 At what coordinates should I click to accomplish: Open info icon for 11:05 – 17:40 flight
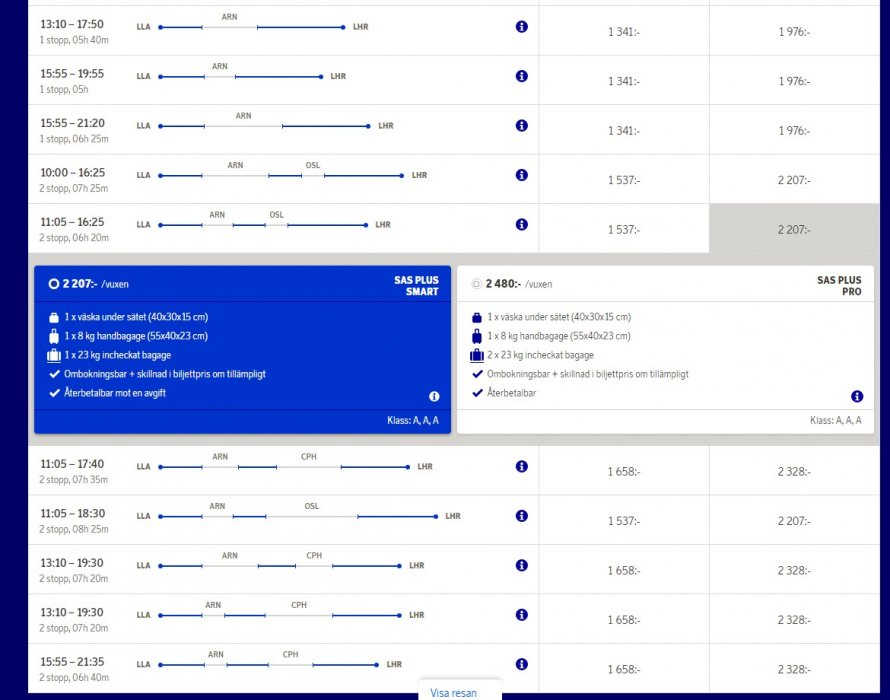(x=521, y=467)
